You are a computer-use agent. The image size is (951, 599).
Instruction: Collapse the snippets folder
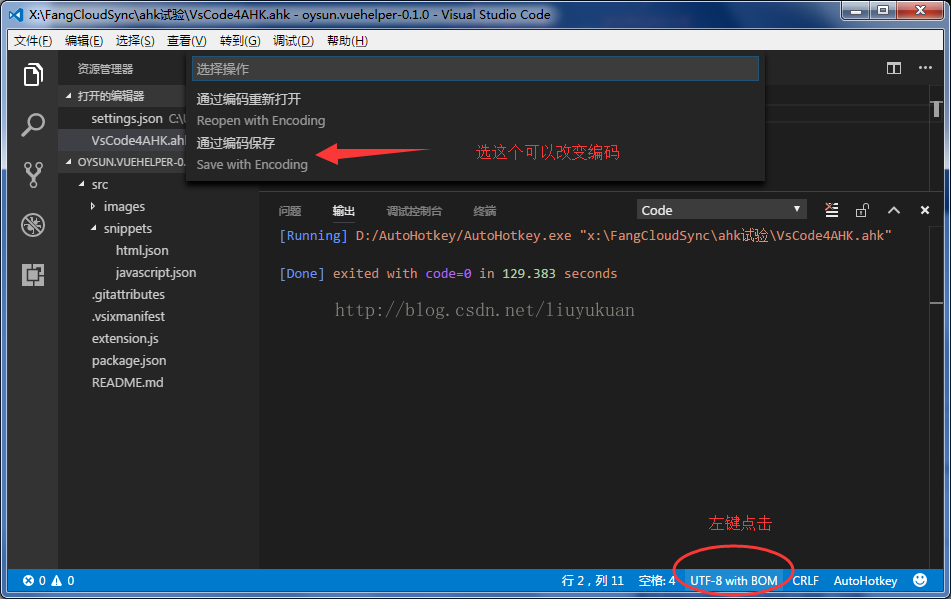(x=93, y=228)
